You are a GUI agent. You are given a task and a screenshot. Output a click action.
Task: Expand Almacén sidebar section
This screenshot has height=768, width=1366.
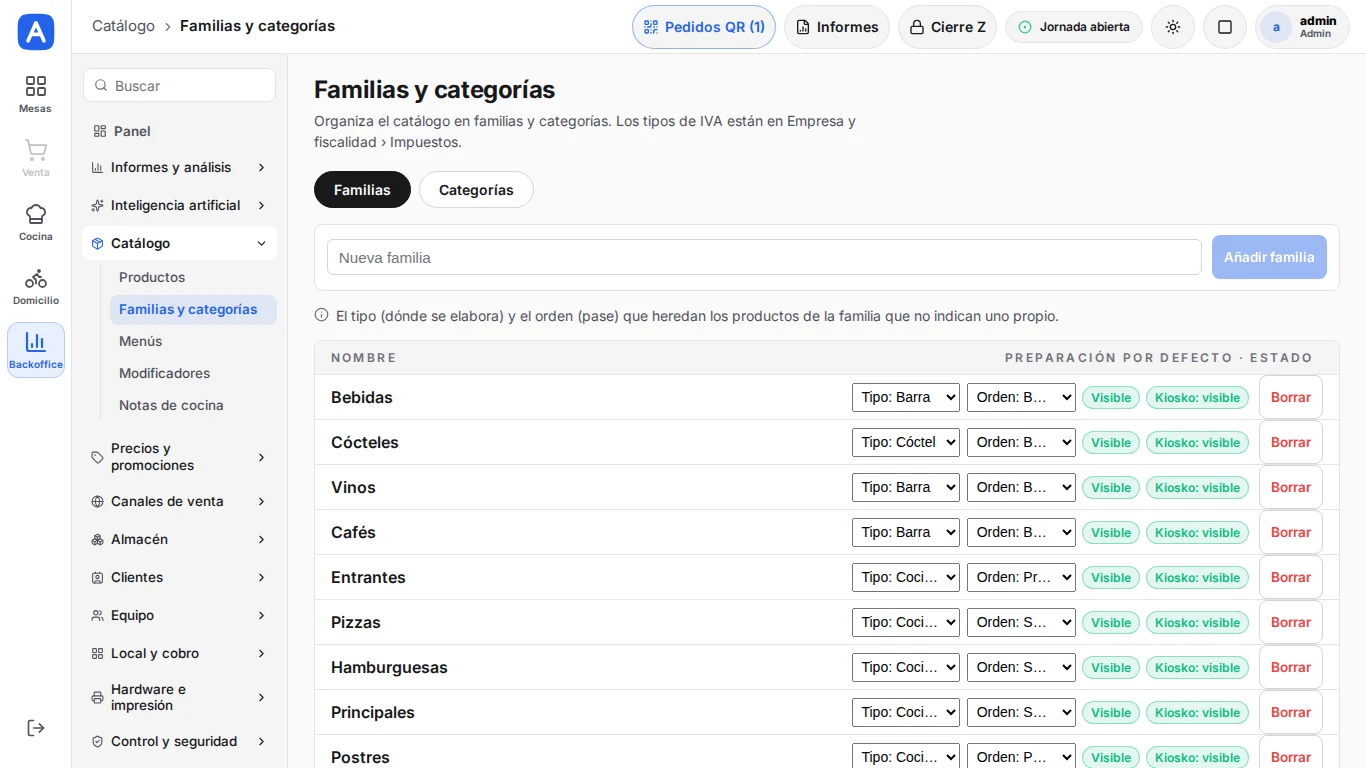click(x=179, y=539)
